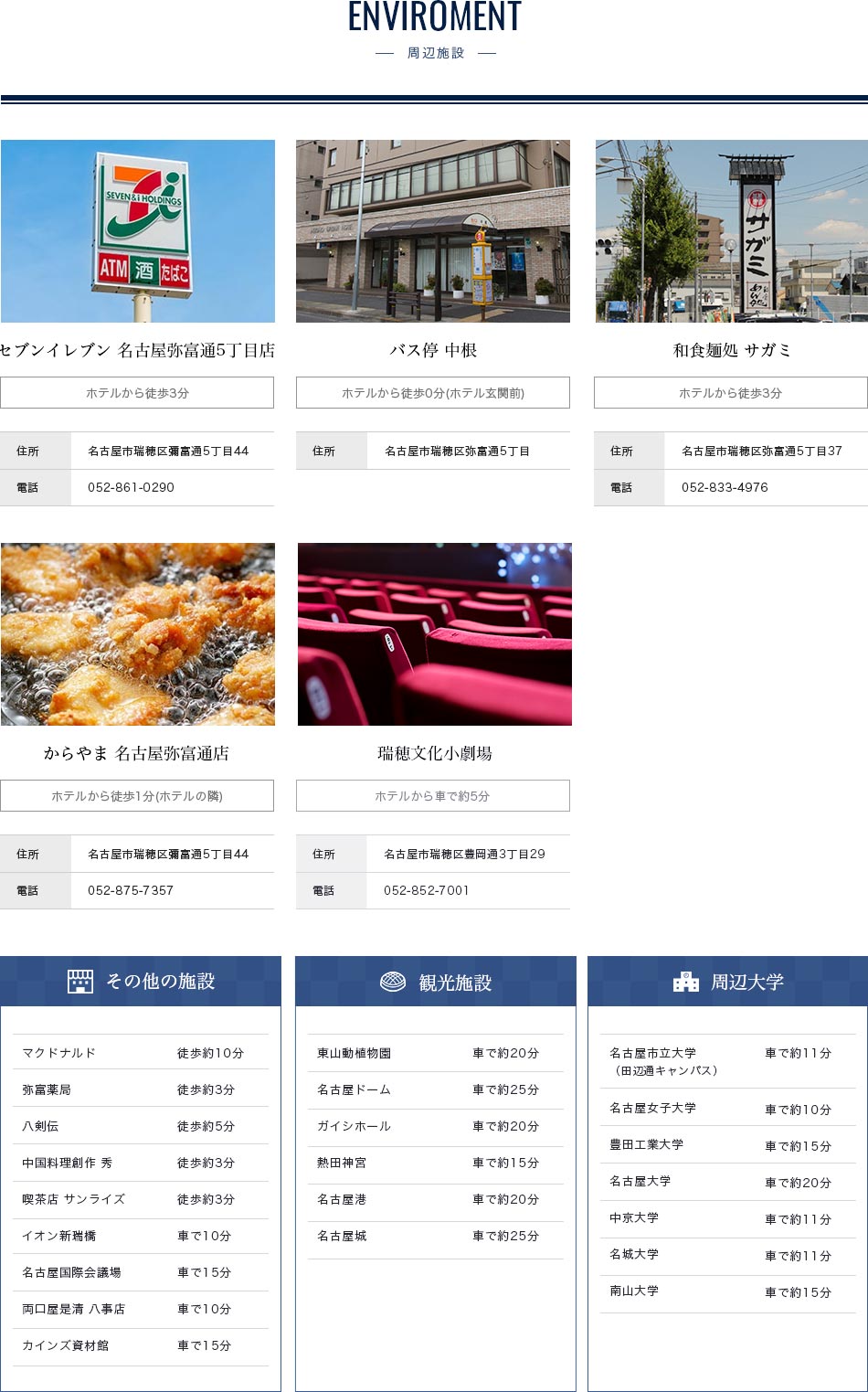
Task: Click phone number 052-852-7001
Action: 427,890
